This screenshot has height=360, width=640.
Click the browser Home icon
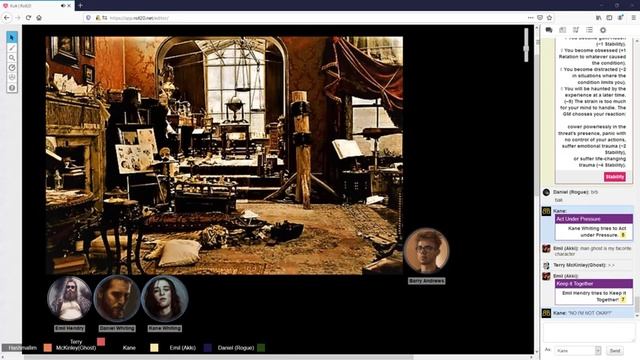tap(39, 18)
